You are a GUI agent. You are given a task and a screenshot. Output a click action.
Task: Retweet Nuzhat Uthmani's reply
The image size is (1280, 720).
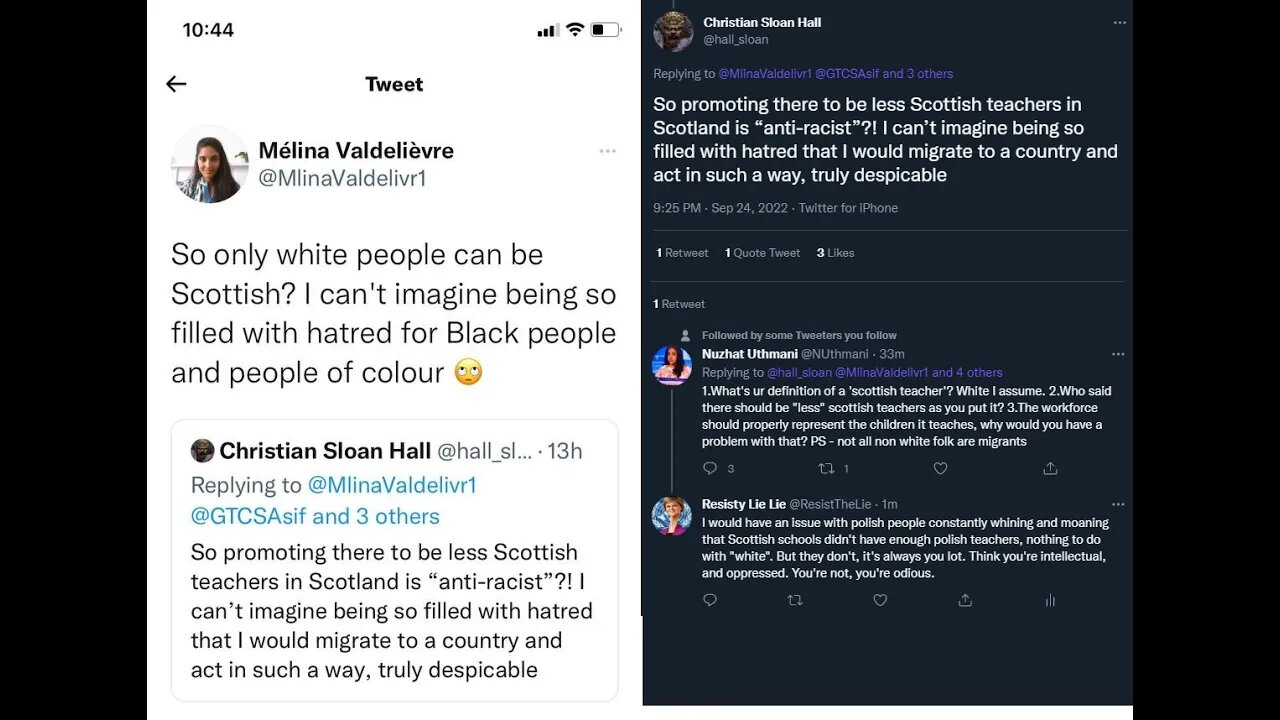(x=826, y=468)
